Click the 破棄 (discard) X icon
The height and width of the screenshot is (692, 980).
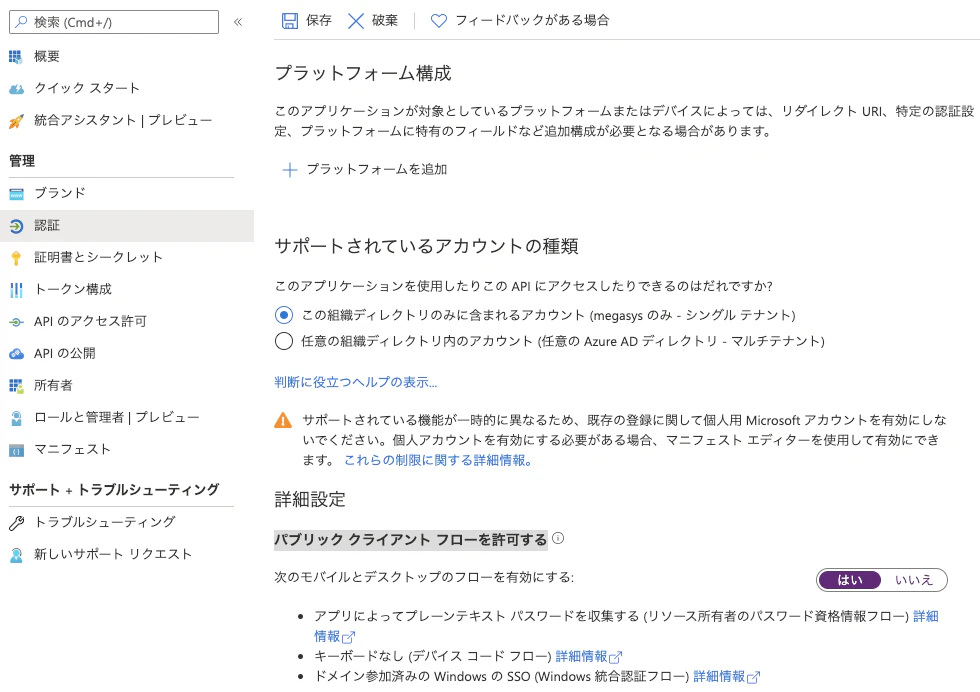click(x=356, y=21)
